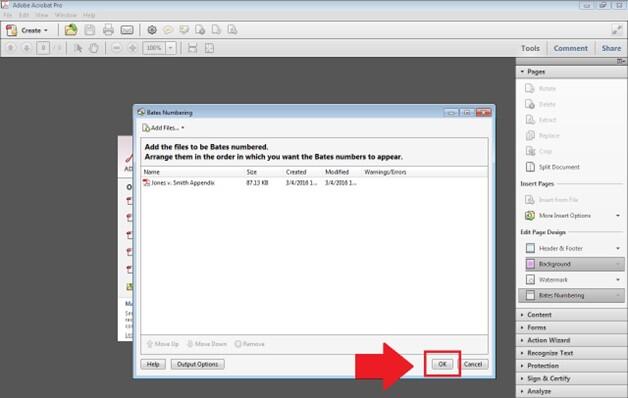This screenshot has width=628, height=398.
Task: Click the gear icon in the toolbar
Action: pos(152,30)
